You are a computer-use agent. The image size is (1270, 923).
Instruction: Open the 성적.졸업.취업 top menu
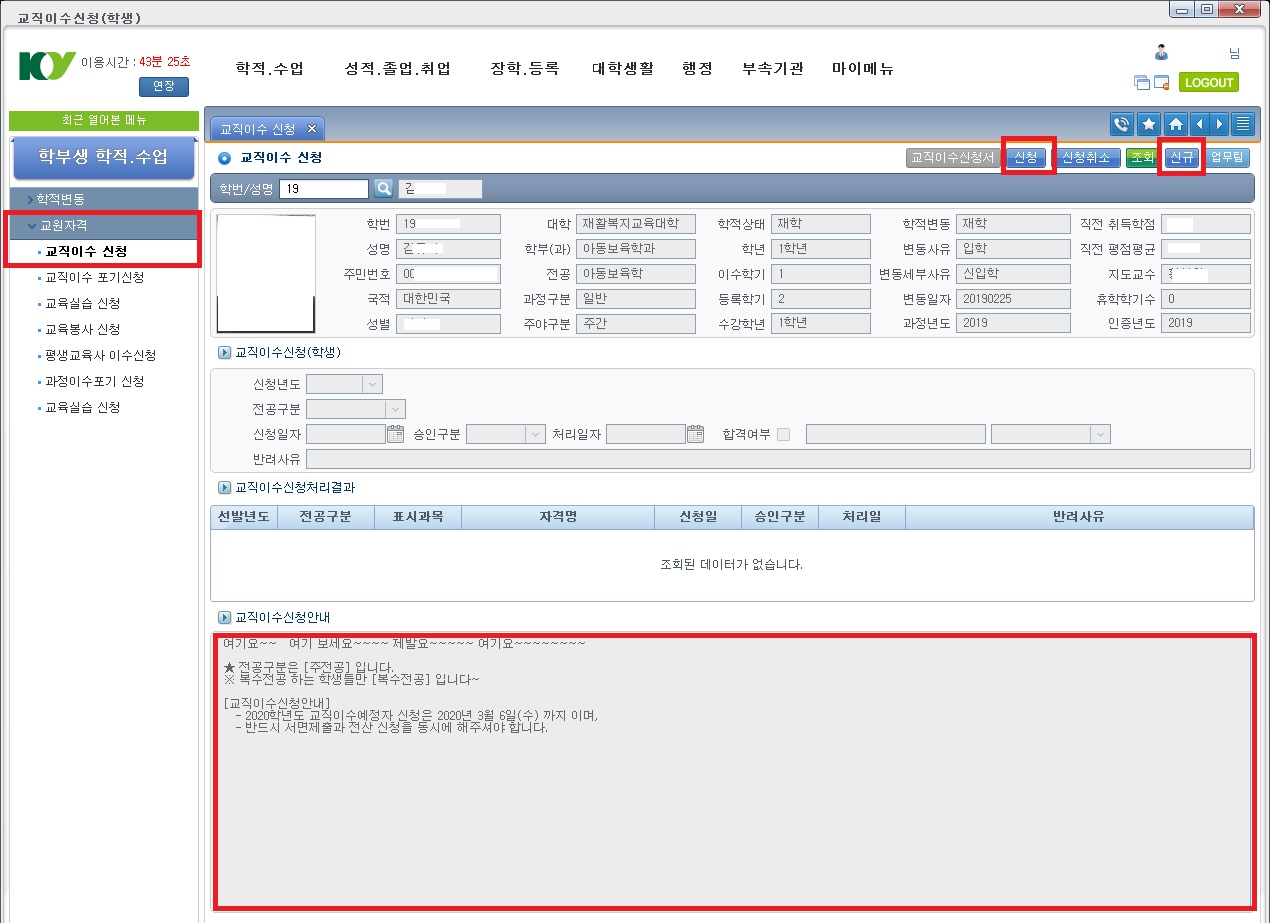click(x=397, y=69)
